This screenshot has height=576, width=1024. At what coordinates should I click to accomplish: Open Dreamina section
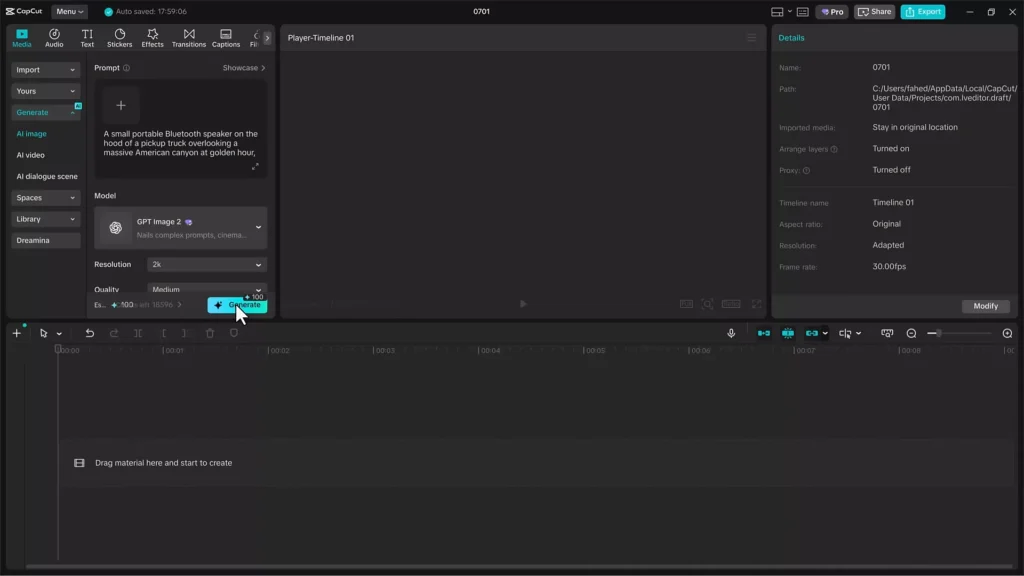[x=45, y=240]
